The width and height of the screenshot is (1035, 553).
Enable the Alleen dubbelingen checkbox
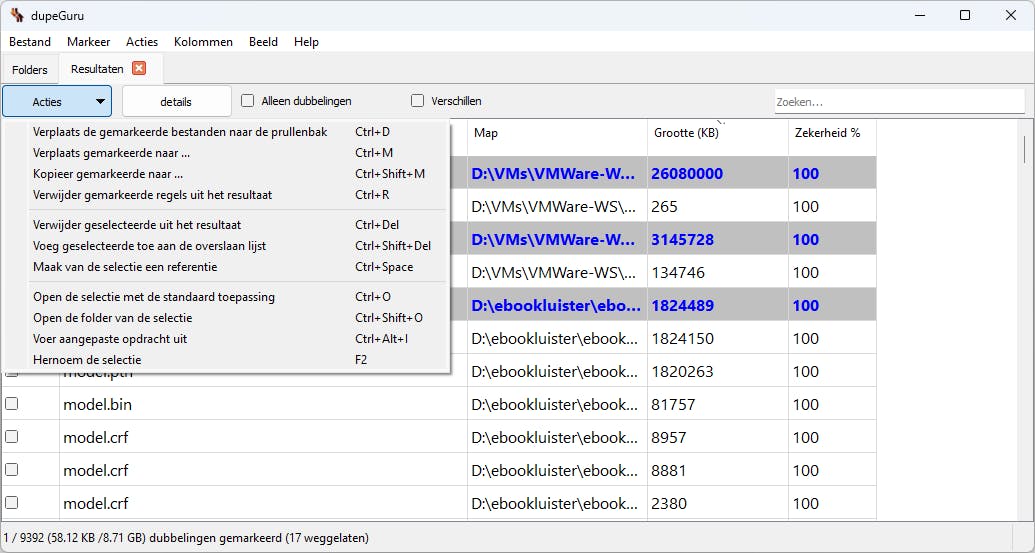click(248, 101)
